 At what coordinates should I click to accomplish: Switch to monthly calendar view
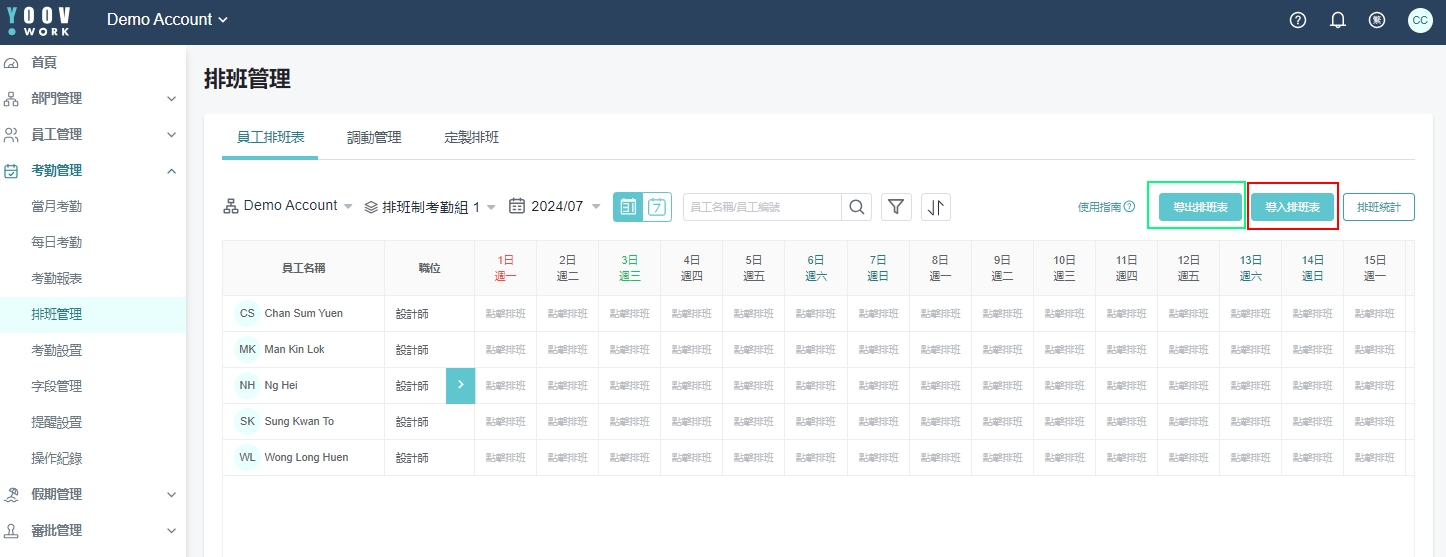(628, 207)
